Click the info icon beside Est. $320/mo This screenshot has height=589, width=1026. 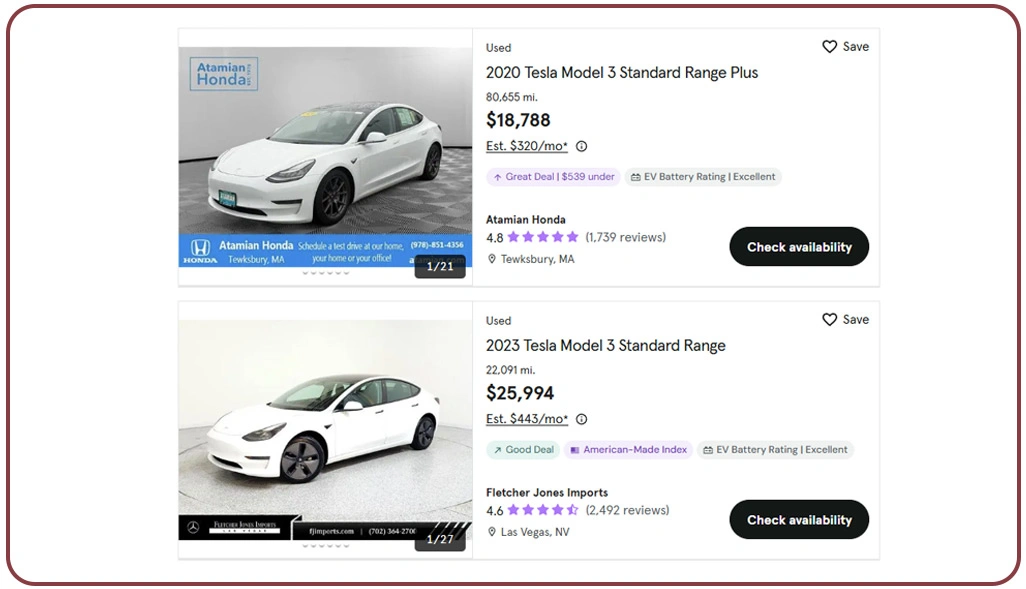[x=580, y=146]
